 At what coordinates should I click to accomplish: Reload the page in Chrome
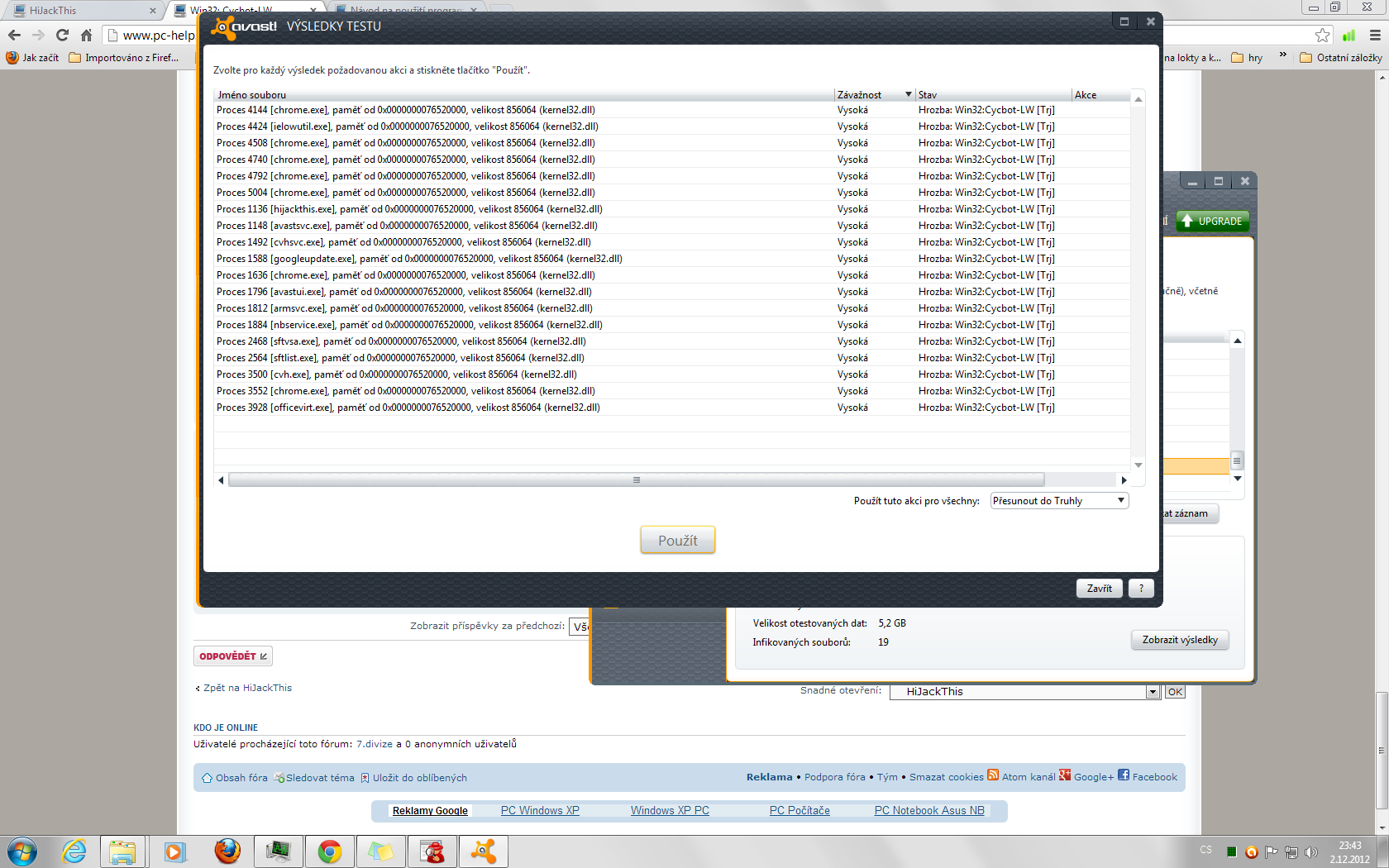pos(62,35)
